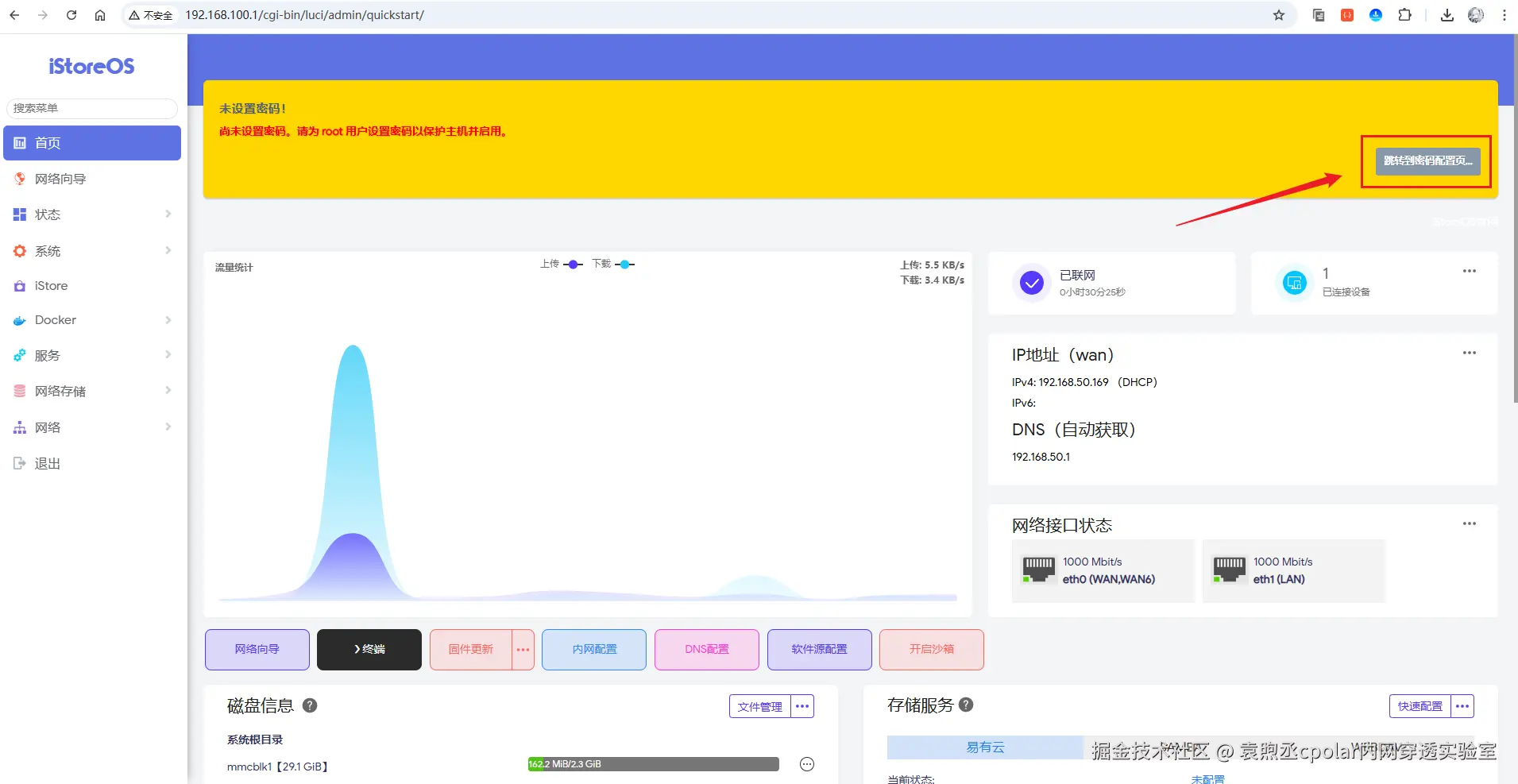Screen dimensions: 1518x784
Task: Click the iStoreOS logo
Action: point(91,66)
